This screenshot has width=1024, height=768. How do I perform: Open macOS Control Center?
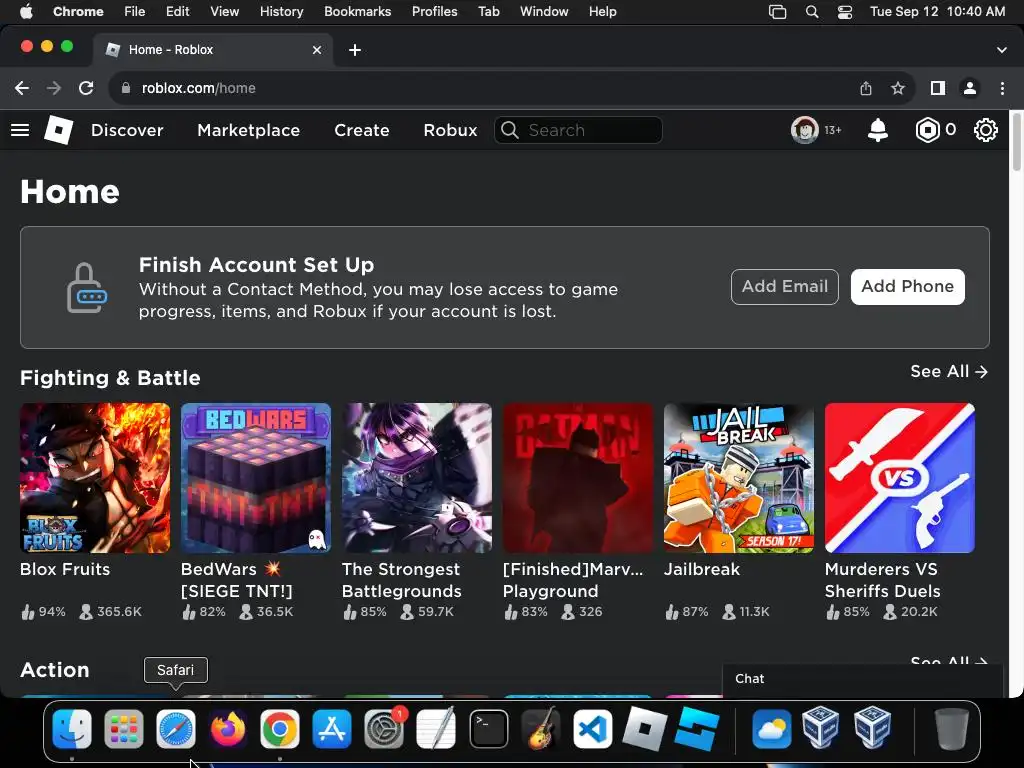coord(845,12)
